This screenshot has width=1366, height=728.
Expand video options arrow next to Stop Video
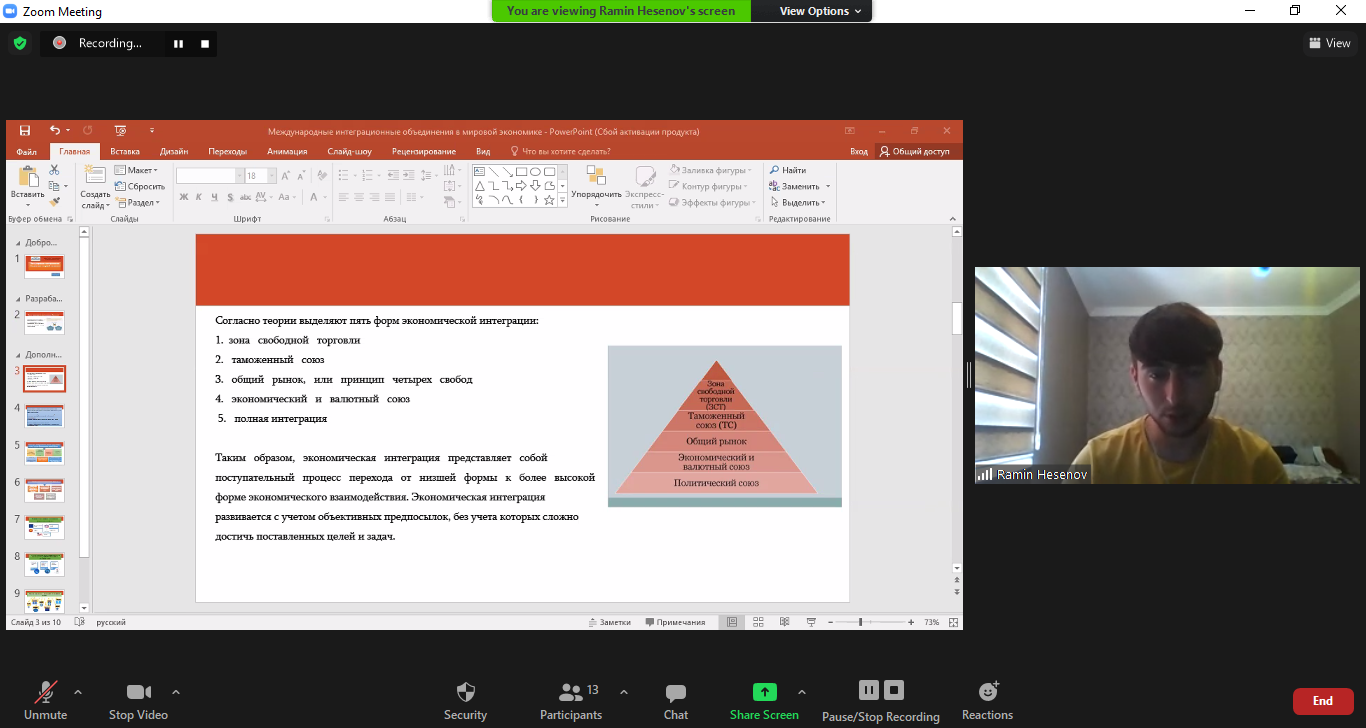[176, 692]
